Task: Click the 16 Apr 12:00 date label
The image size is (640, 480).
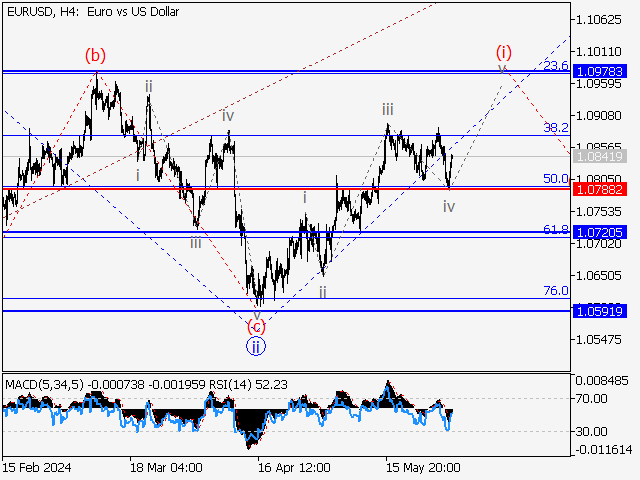Action: click(x=294, y=467)
